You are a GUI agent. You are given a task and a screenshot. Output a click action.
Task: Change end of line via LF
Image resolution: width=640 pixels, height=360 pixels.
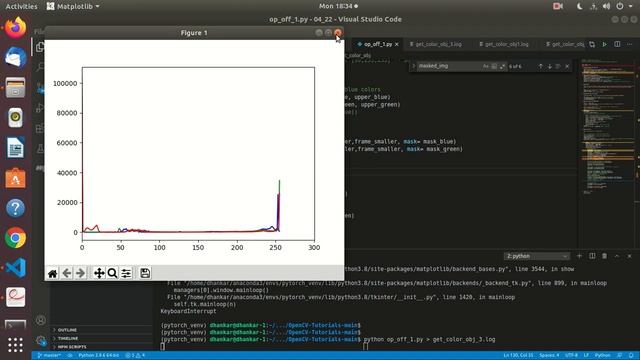coord(586,356)
